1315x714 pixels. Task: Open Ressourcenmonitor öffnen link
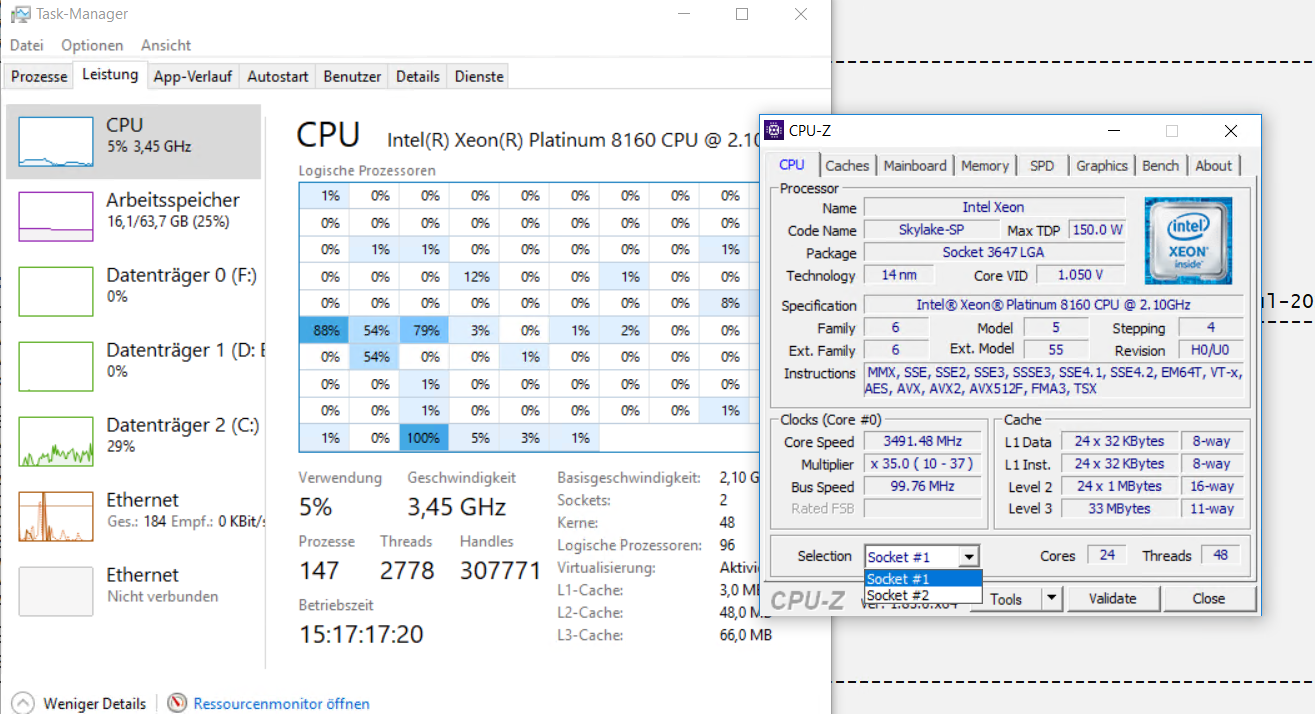281,704
